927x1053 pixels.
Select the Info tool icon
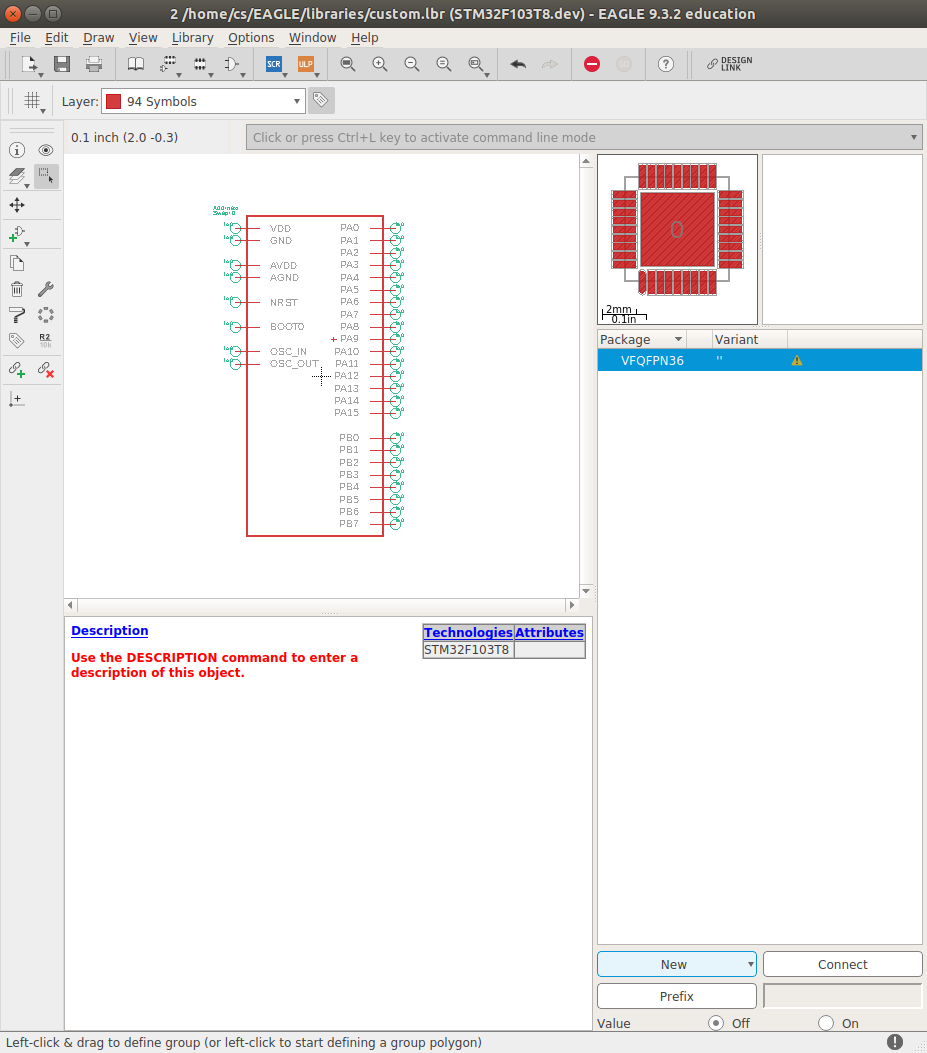click(x=17, y=150)
